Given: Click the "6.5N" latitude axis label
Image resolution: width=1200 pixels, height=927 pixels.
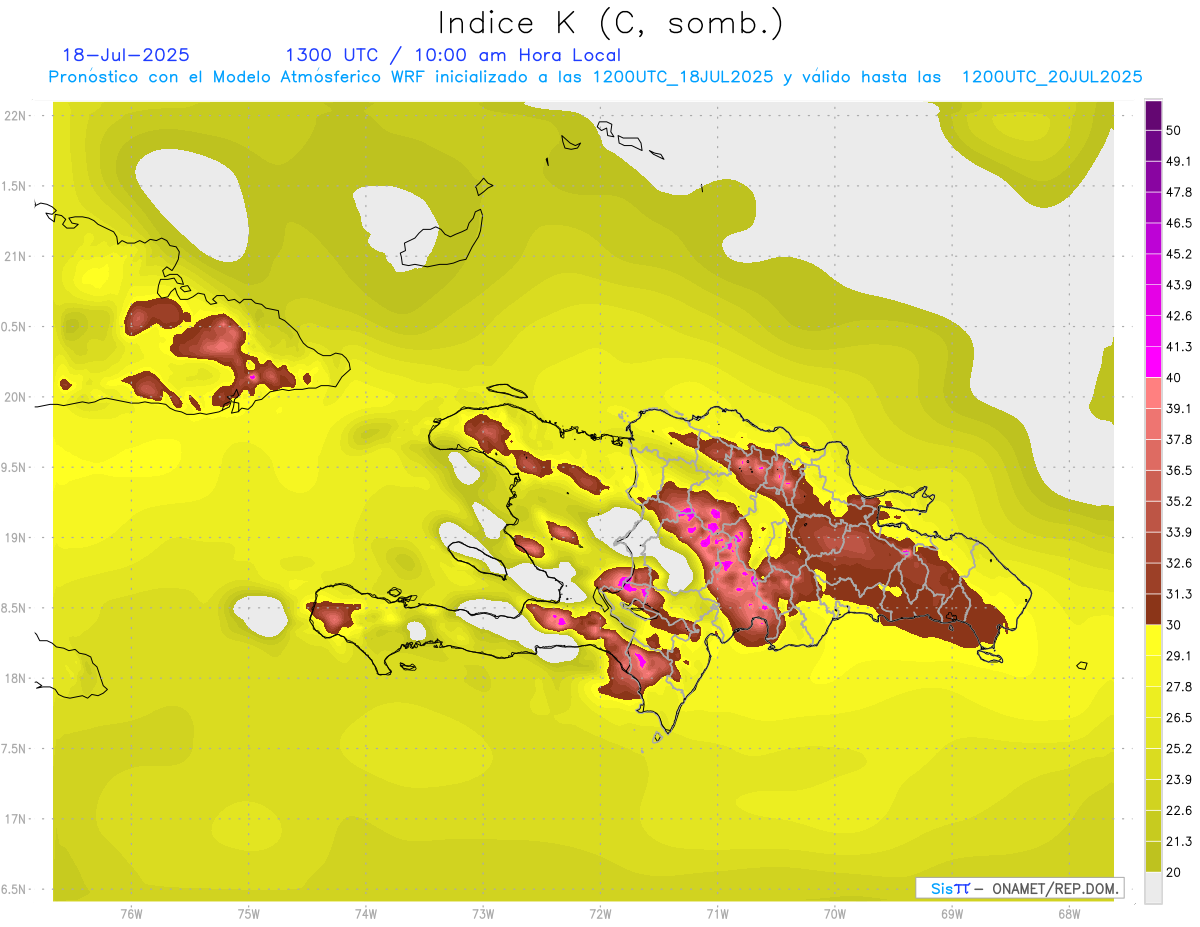Looking at the screenshot, I should (15, 890).
